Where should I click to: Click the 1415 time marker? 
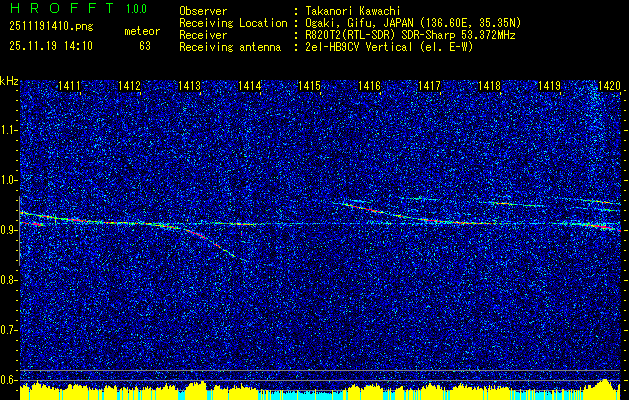[309, 86]
